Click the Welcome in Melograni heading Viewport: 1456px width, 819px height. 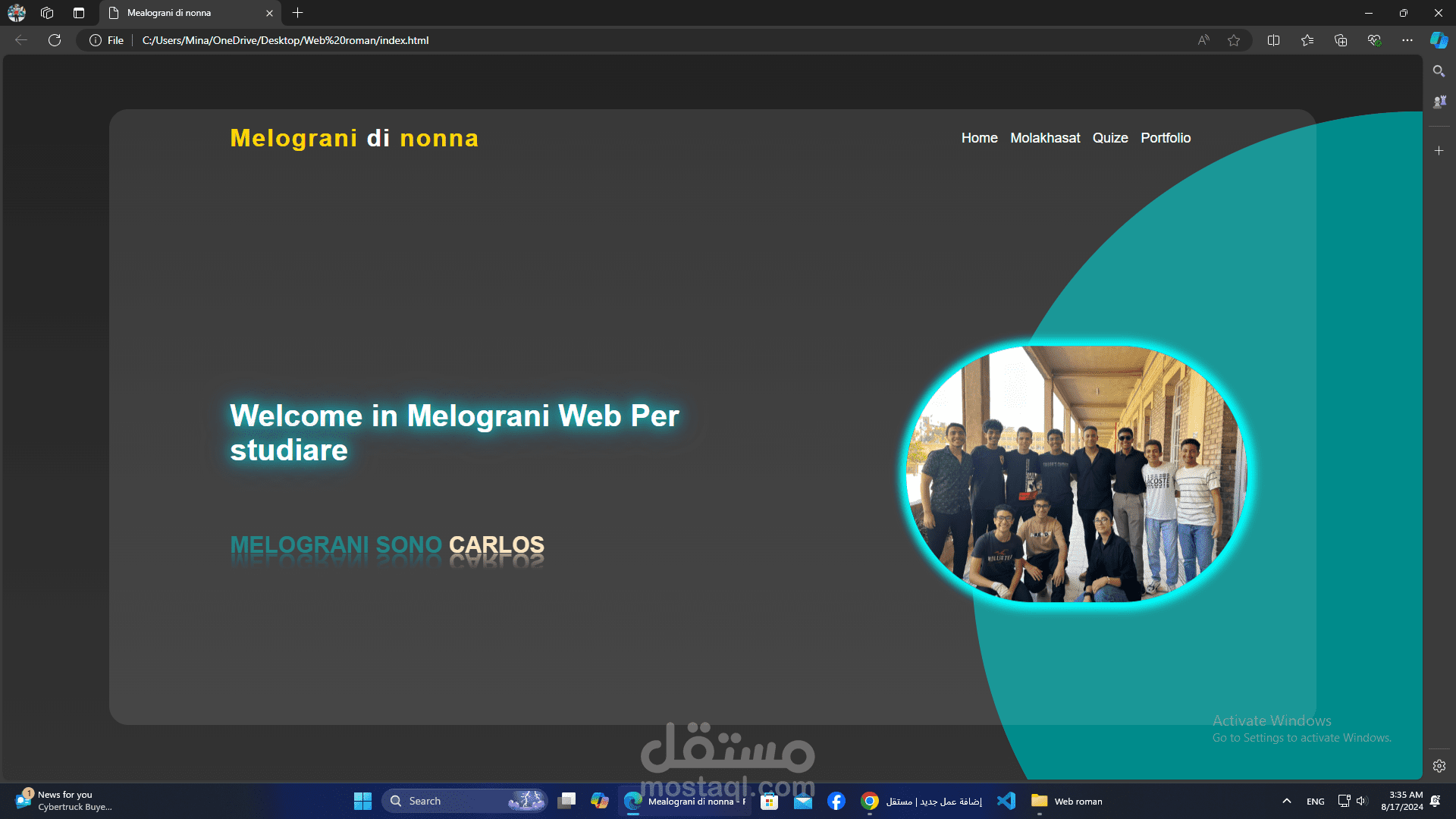click(454, 432)
